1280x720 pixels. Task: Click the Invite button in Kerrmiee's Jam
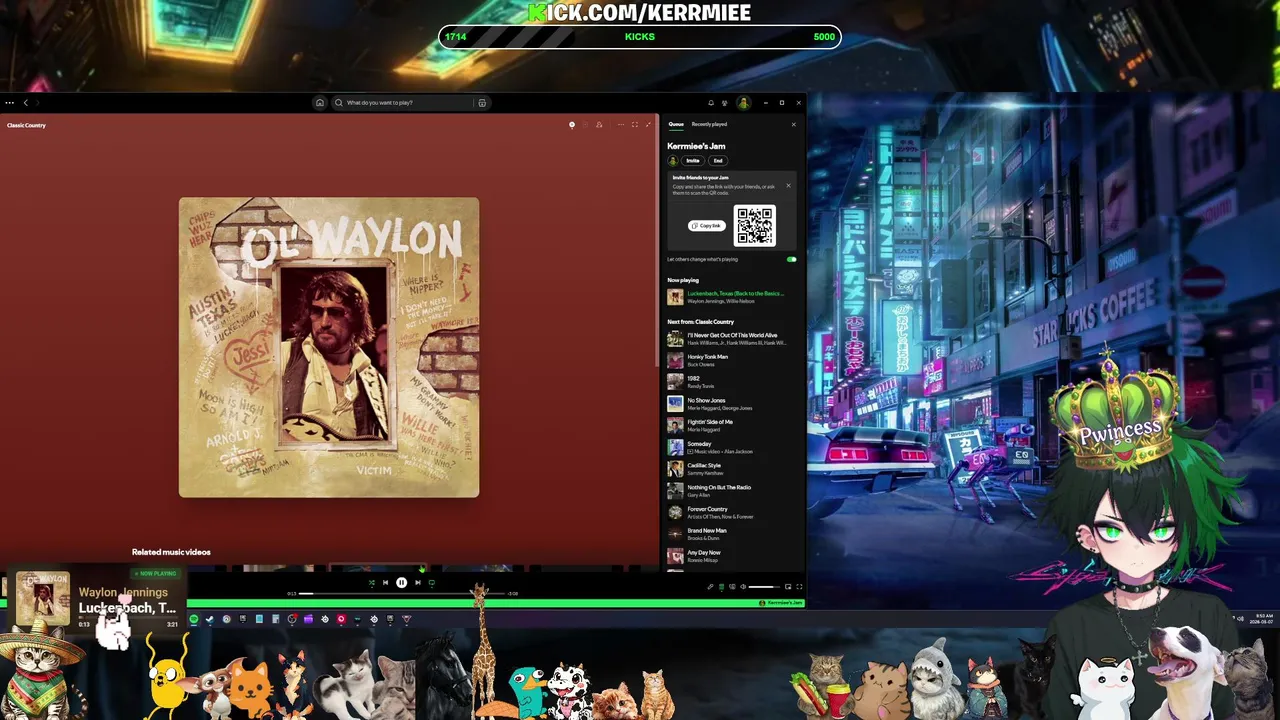pyautogui.click(x=692, y=160)
